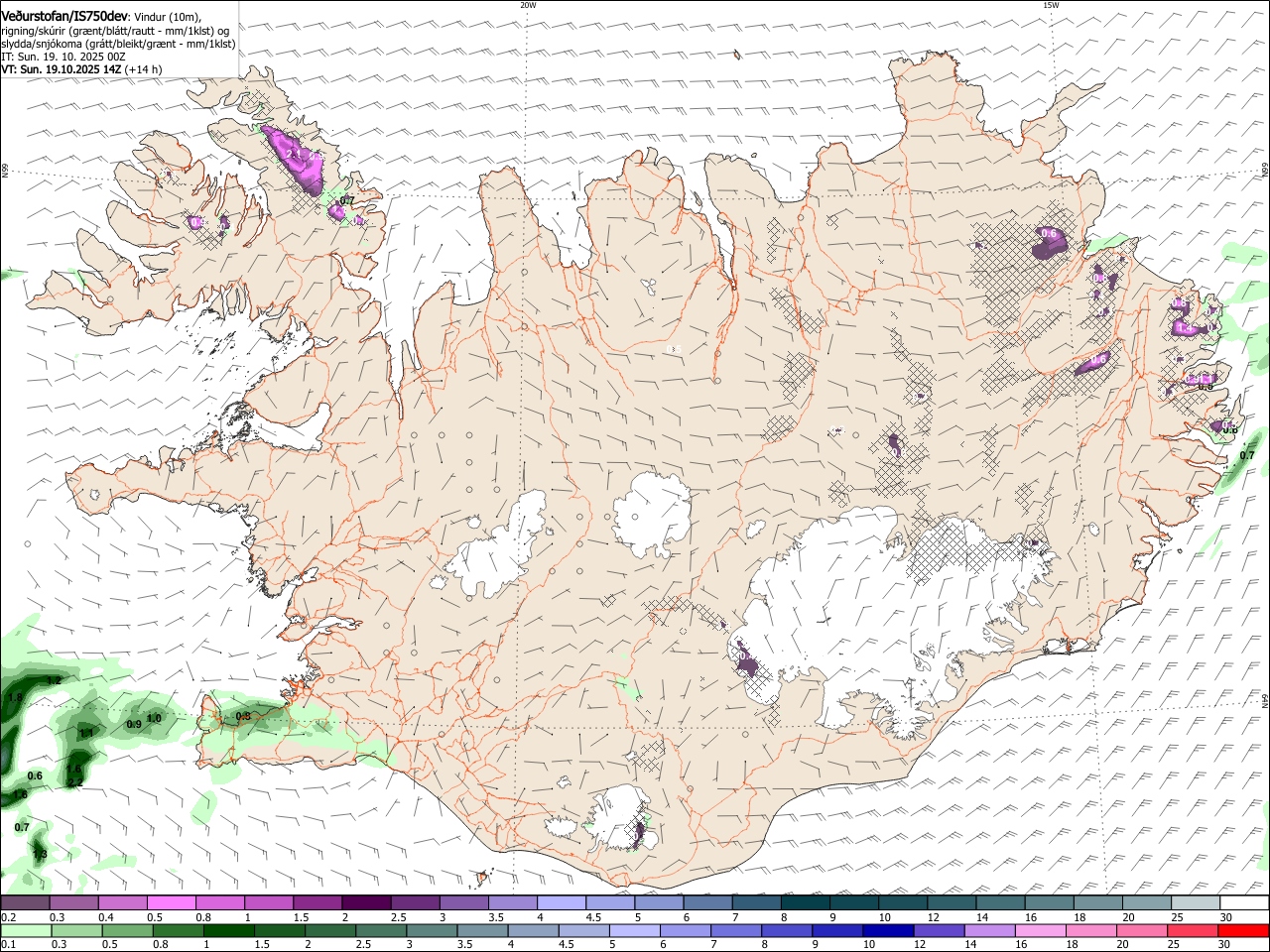1270x952 pixels.
Task: Pick upper legend white swatch after 30
Action: pyautogui.click(x=1244, y=903)
